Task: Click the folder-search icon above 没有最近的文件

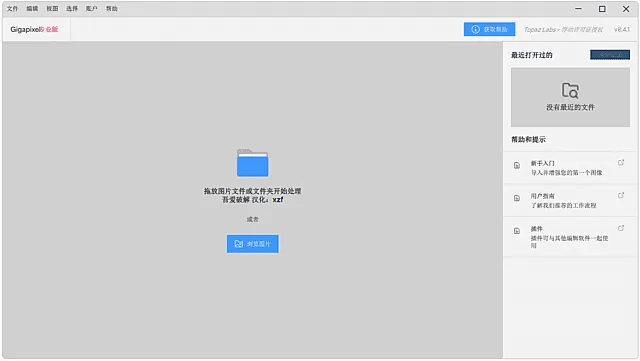Action: coord(570,90)
